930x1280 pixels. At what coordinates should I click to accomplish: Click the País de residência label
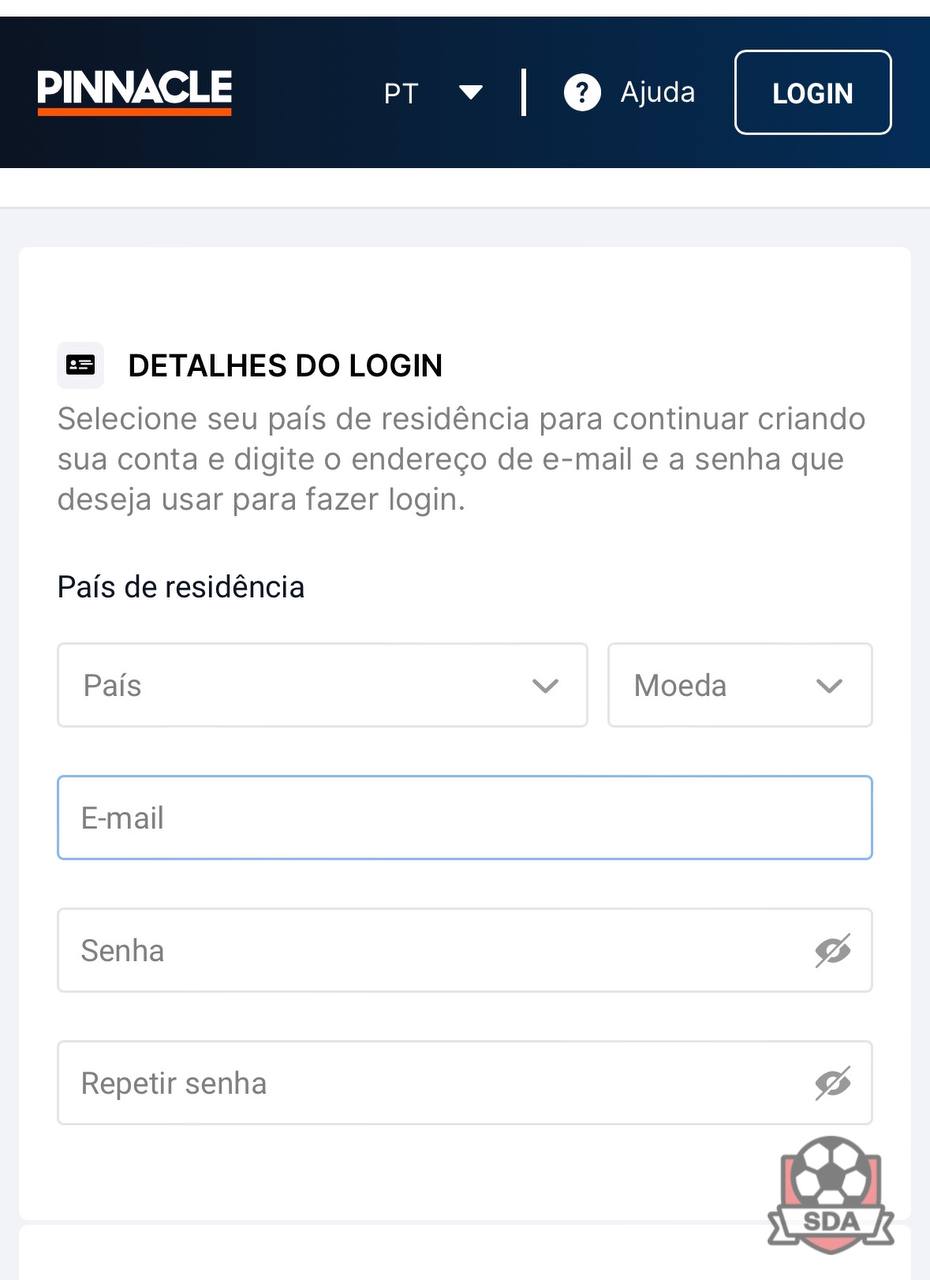[181, 587]
